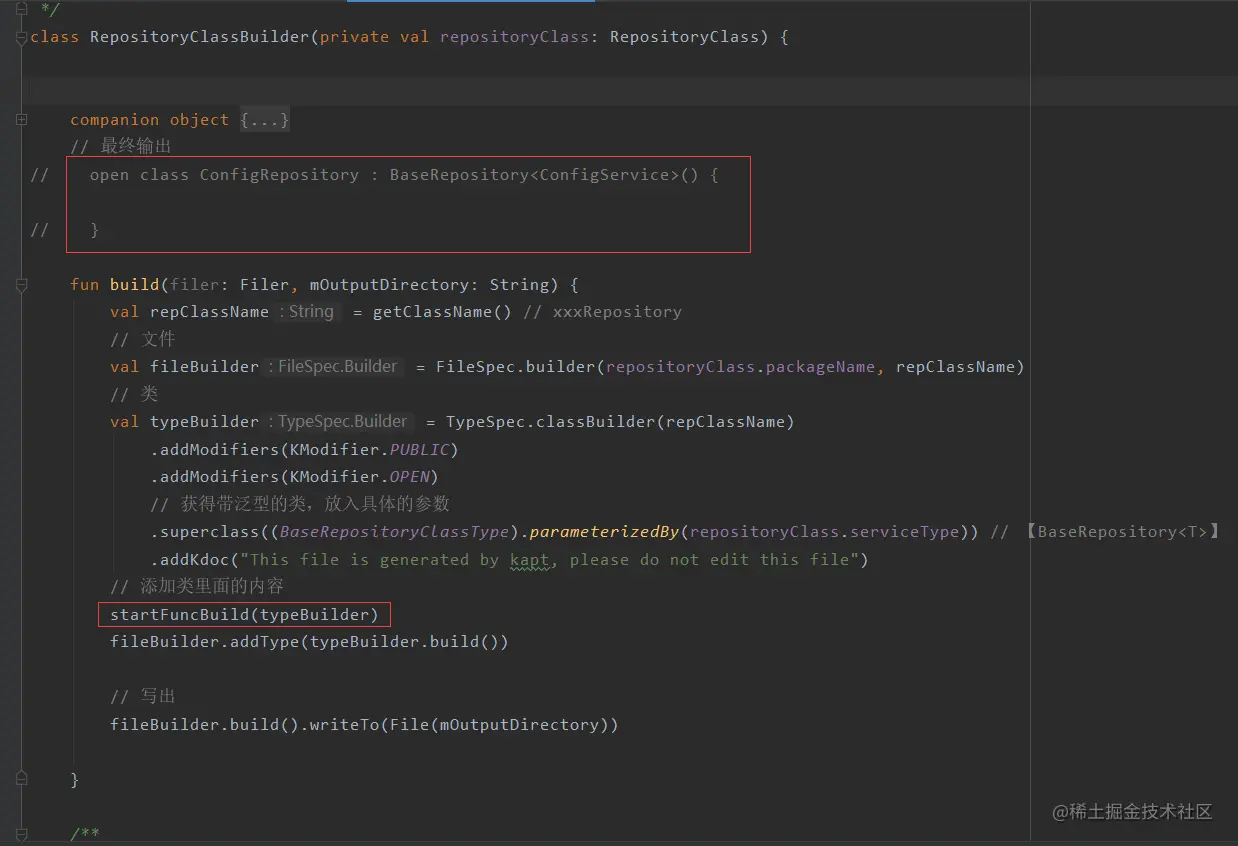Click the private keyword in the constructor
This screenshot has width=1238, height=846.
354,37
